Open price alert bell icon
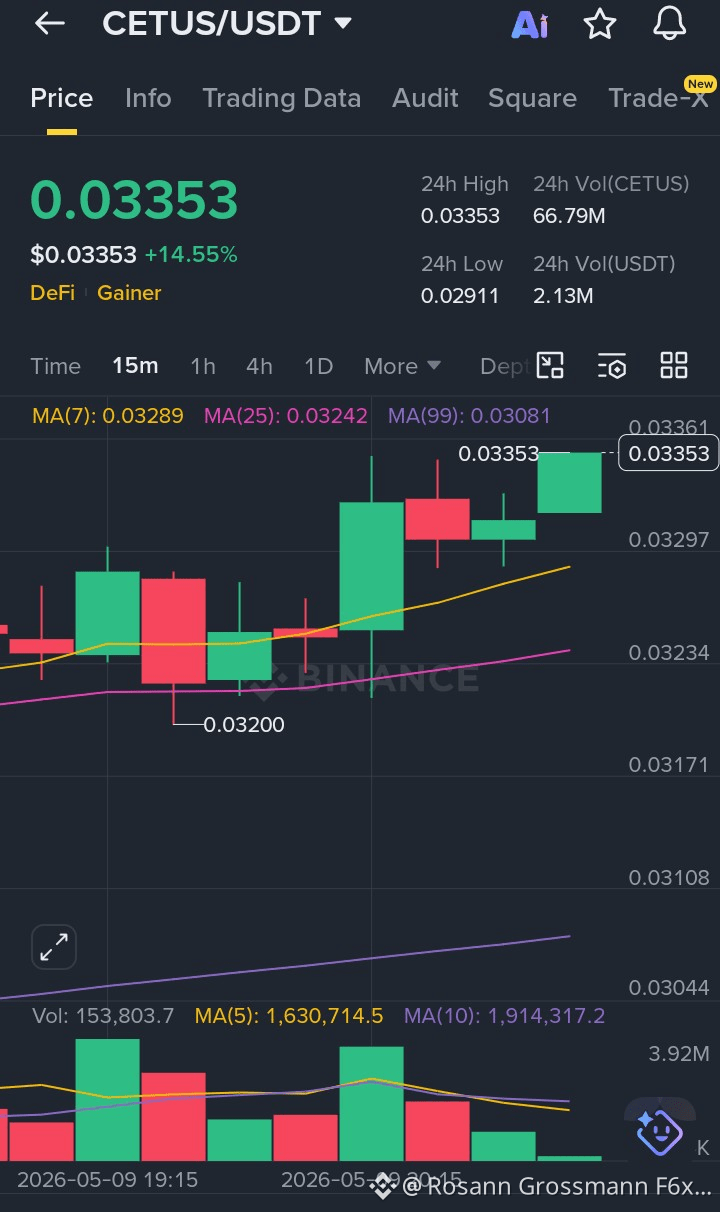Screen dimensions: 720x1212 click(669, 23)
